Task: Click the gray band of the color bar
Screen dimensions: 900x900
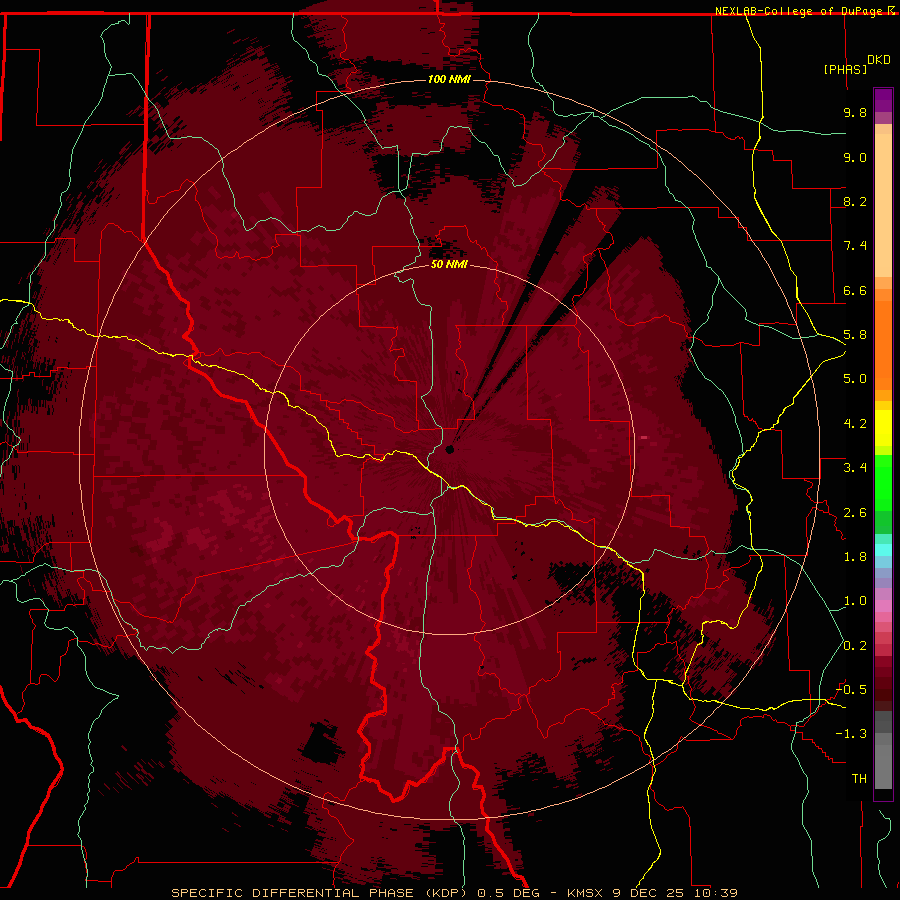Action: 883,751
